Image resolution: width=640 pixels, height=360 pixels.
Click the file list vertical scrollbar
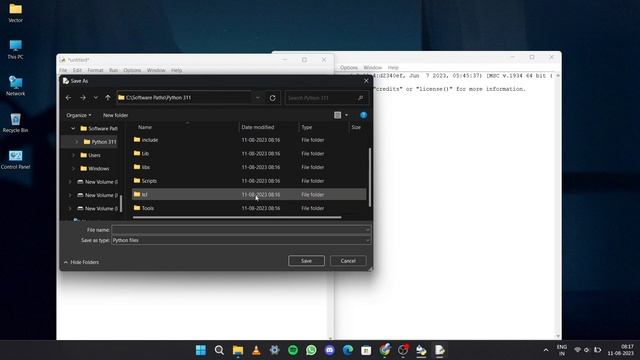370,177
